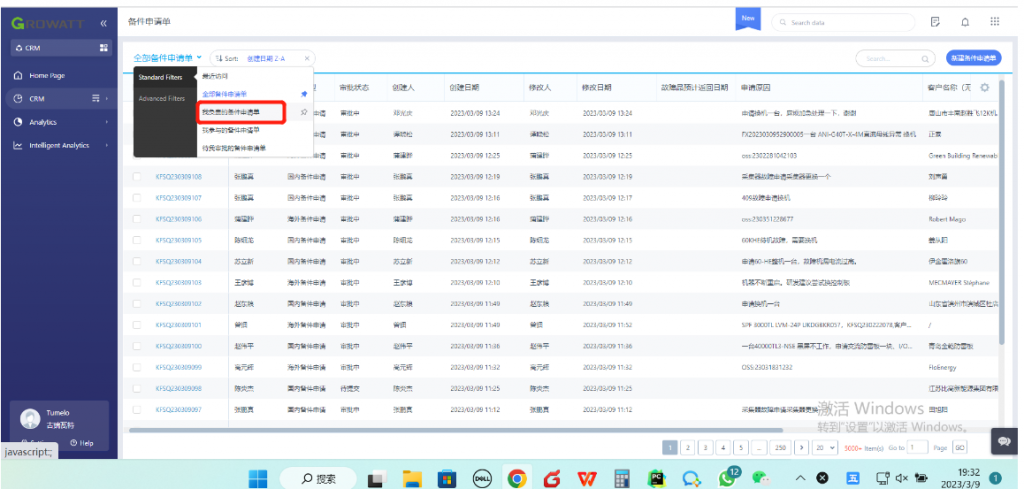
Task: Unpin the blue-pinned filter 全部备件申请单
Action: pos(303,94)
